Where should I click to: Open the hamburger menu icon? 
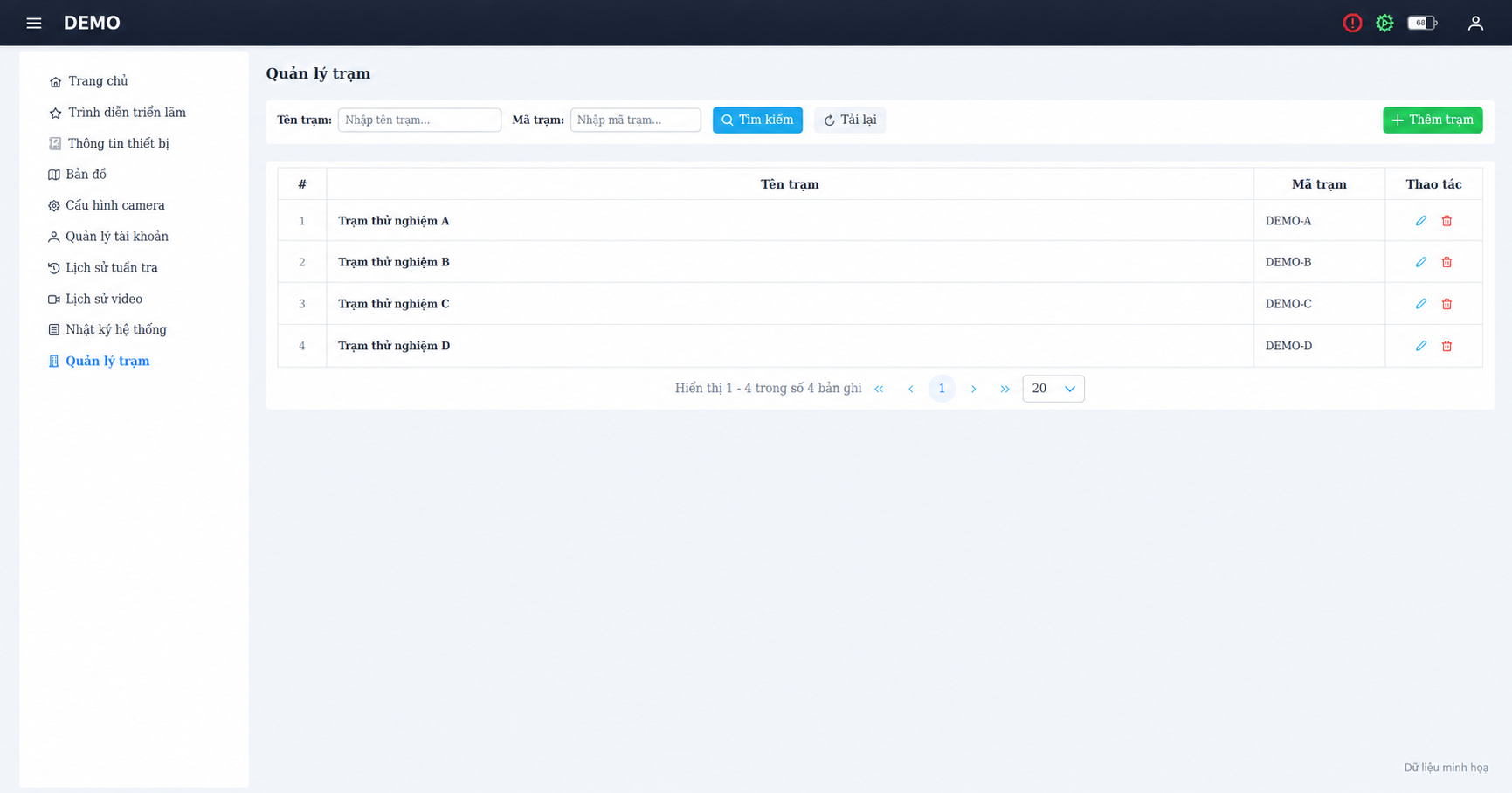tap(34, 23)
